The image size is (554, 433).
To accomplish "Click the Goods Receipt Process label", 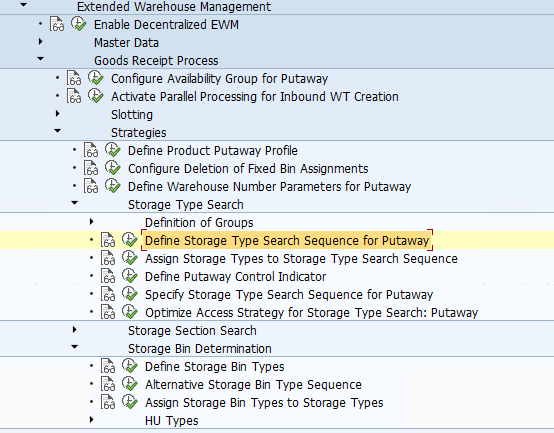I will click(156, 60).
